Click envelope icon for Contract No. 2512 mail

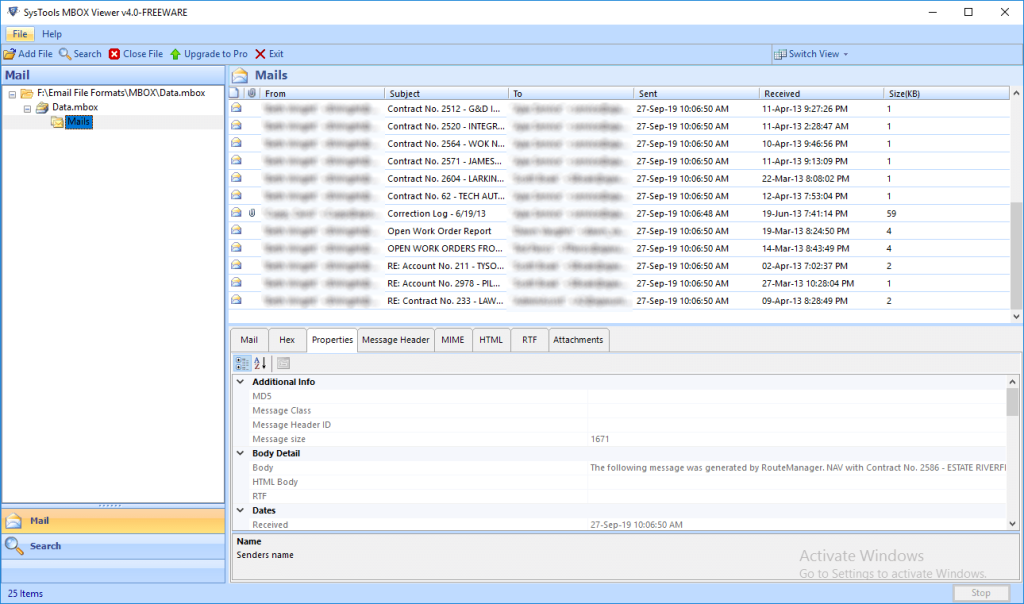click(236, 108)
